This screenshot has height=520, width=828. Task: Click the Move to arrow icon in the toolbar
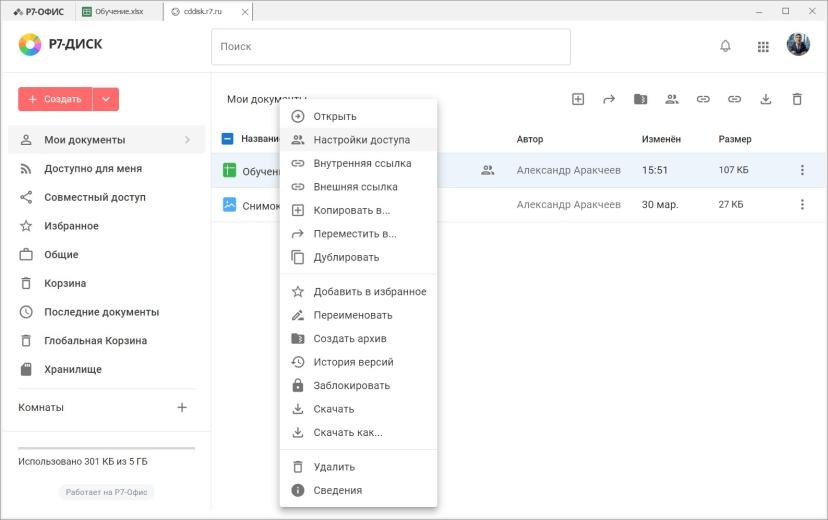tap(609, 99)
